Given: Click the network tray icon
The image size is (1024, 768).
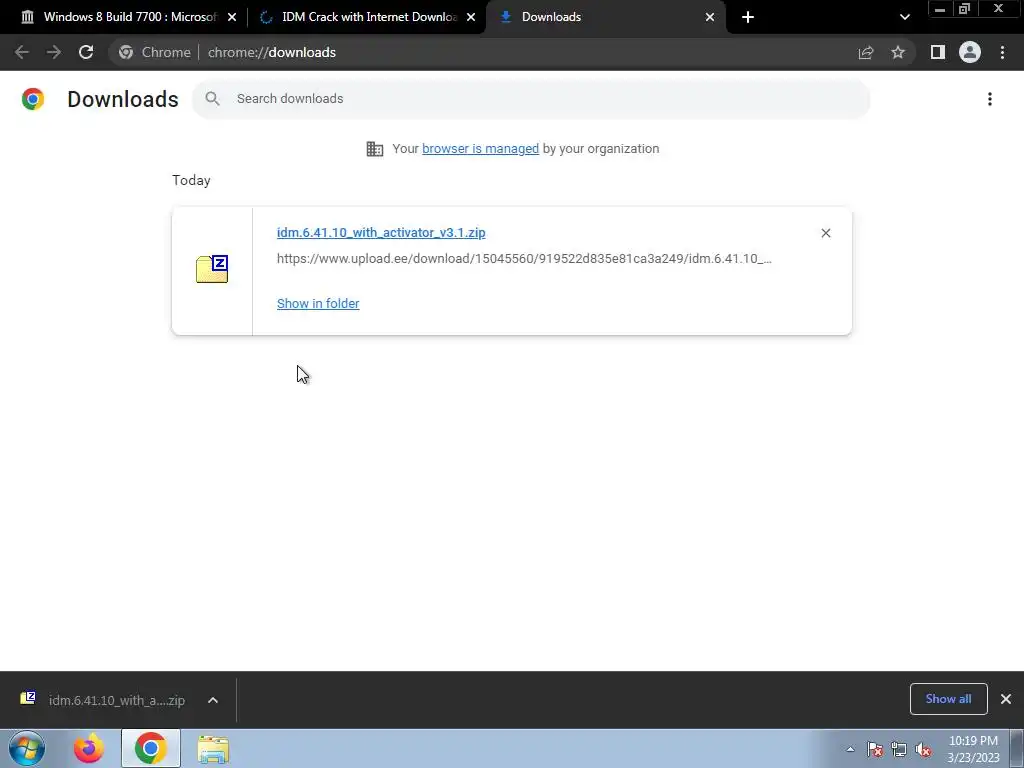Looking at the screenshot, I should click(x=899, y=750).
